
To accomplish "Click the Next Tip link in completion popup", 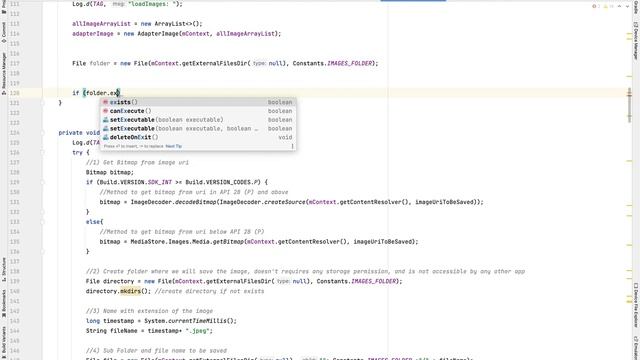I will click(x=173, y=146).
